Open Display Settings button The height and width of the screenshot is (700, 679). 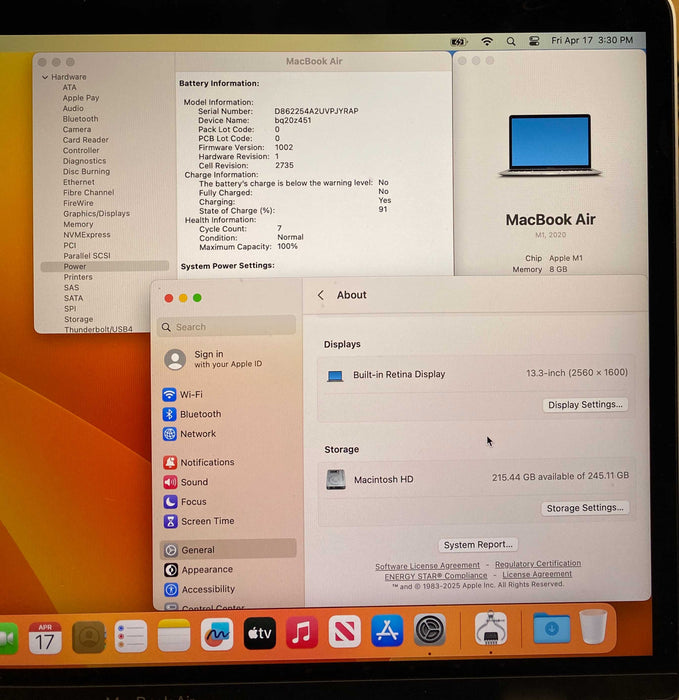585,404
